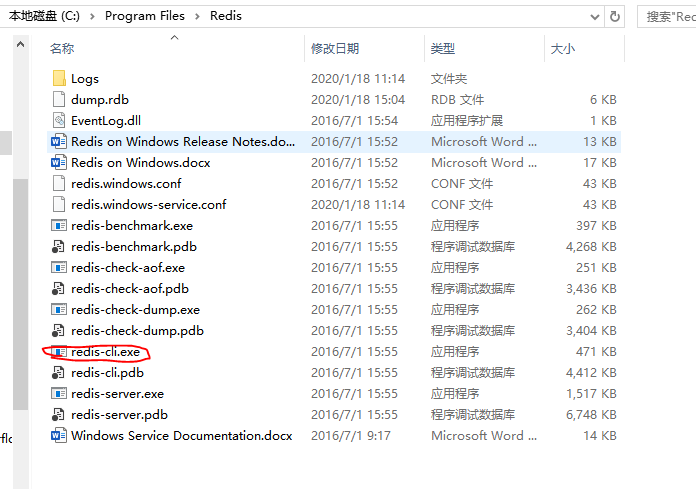Sort by the 大小 column header

(x=563, y=48)
